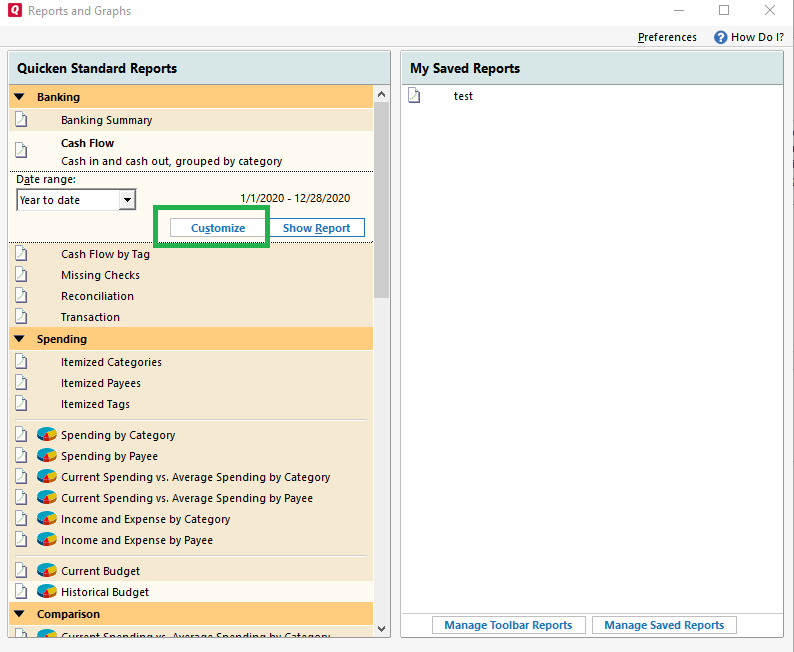Click the scroll down arrow of reports list
Image resolution: width=794 pixels, height=652 pixels.
tap(381, 629)
